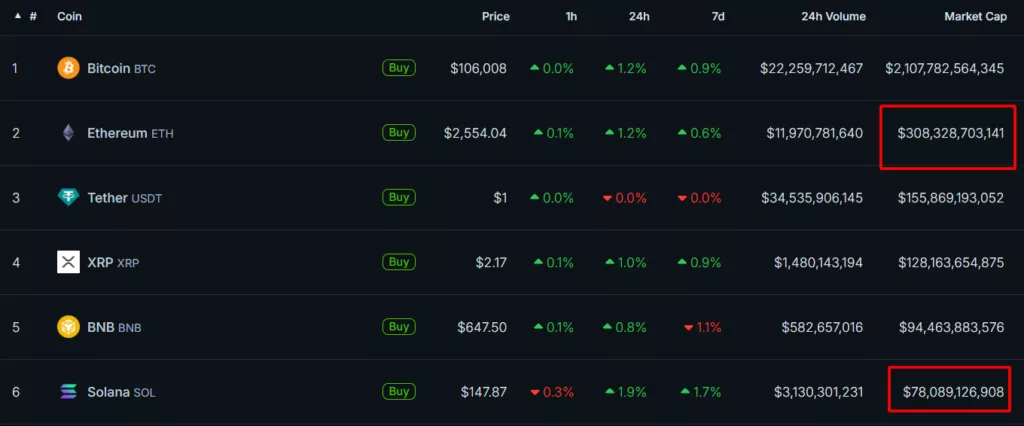Buy BNB using its Buy button

[x=399, y=327]
